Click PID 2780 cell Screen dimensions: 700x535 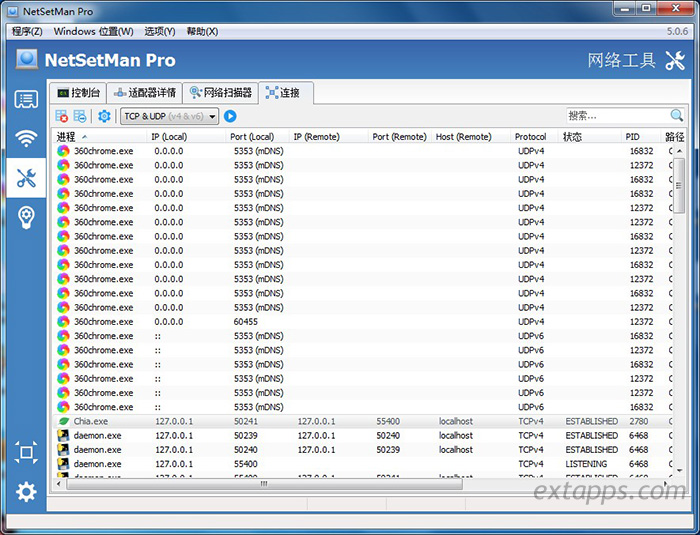638,421
